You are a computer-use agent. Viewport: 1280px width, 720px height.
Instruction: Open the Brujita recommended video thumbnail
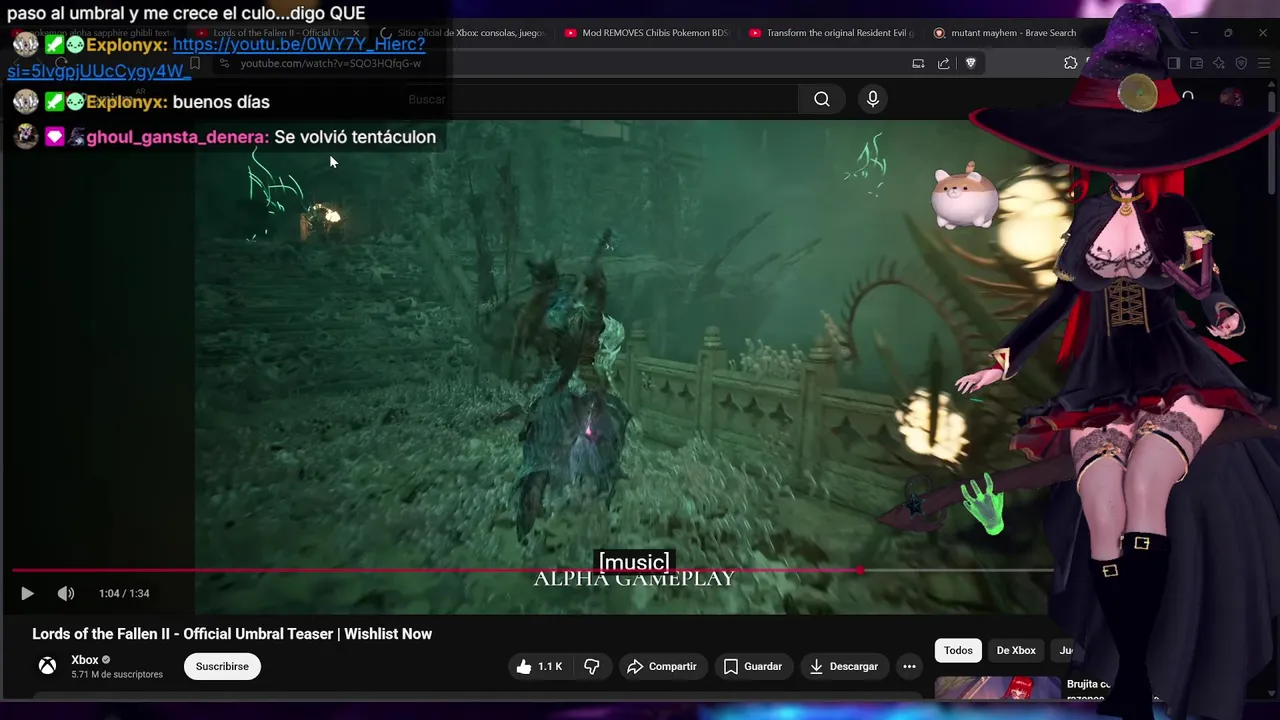point(997,689)
